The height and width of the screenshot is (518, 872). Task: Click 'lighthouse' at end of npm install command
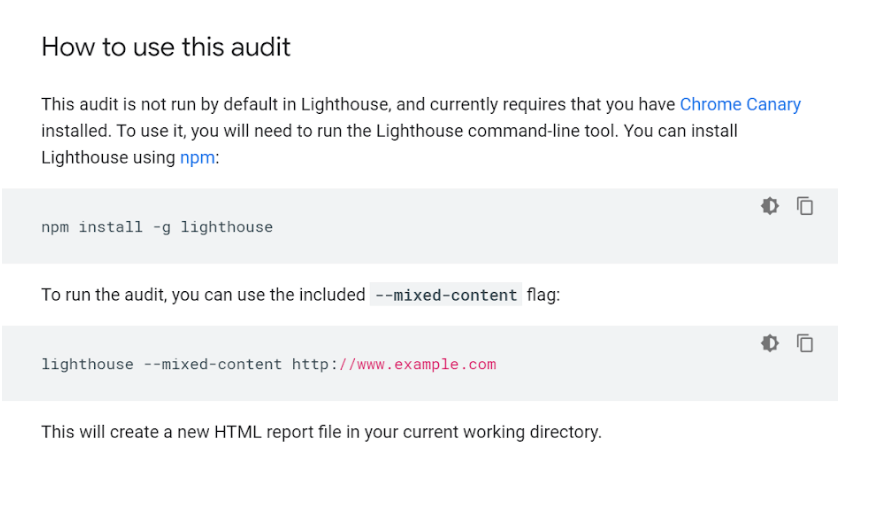[x=227, y=227]
